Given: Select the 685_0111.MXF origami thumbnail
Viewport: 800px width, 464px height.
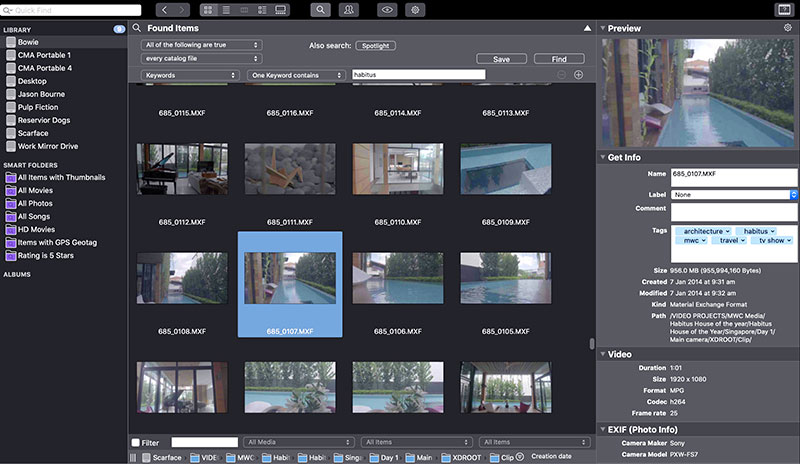Looking at the screenshot, I should [290, 169].
